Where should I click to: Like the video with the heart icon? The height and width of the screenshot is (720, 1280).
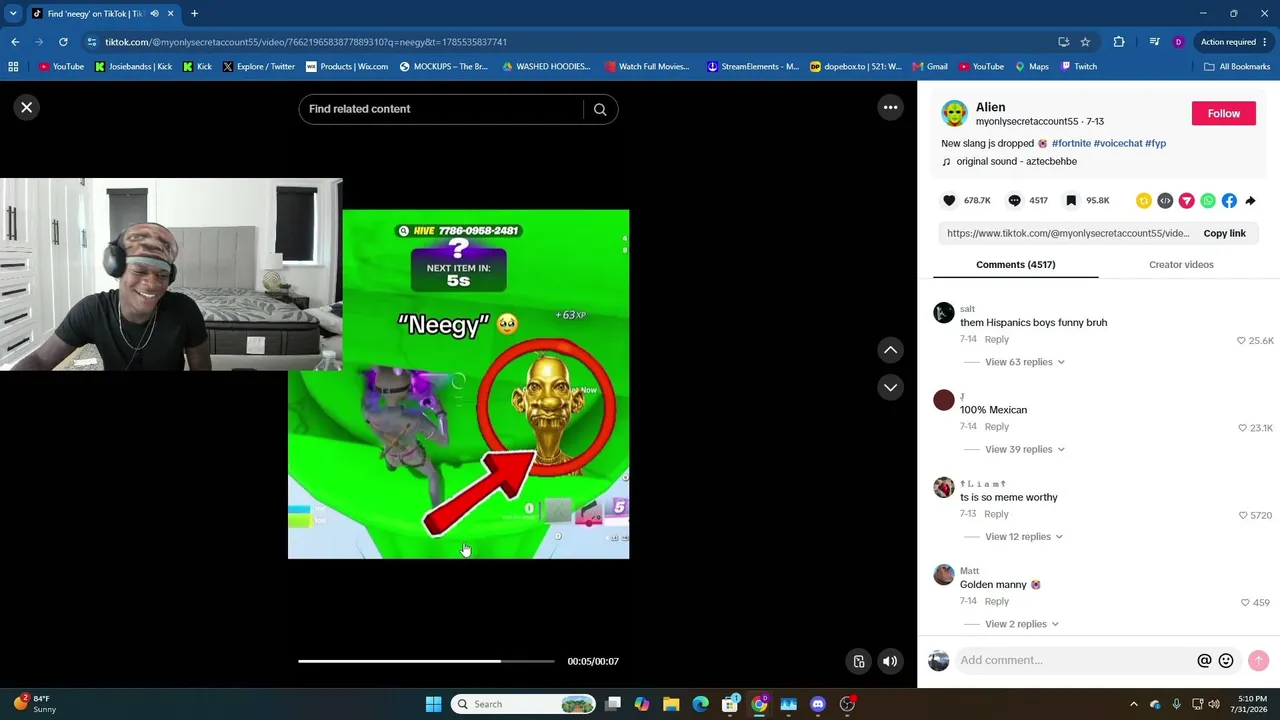coord(949,201)
